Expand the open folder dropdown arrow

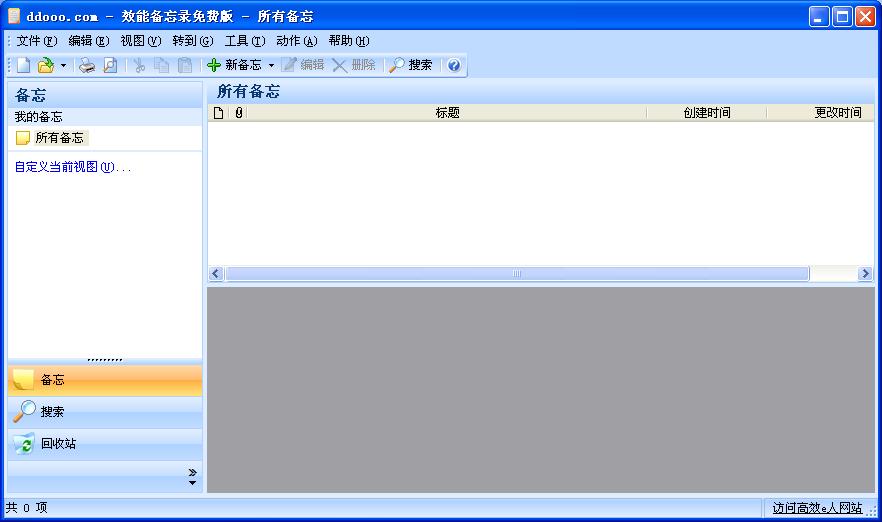63,65
